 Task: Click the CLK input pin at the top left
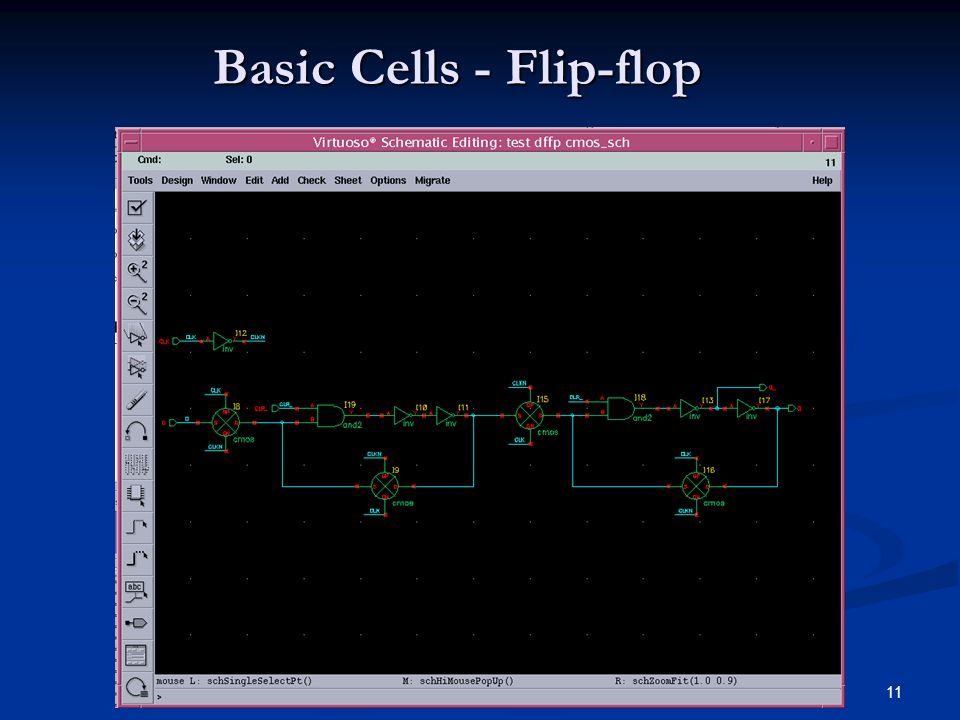coord(176,341)
